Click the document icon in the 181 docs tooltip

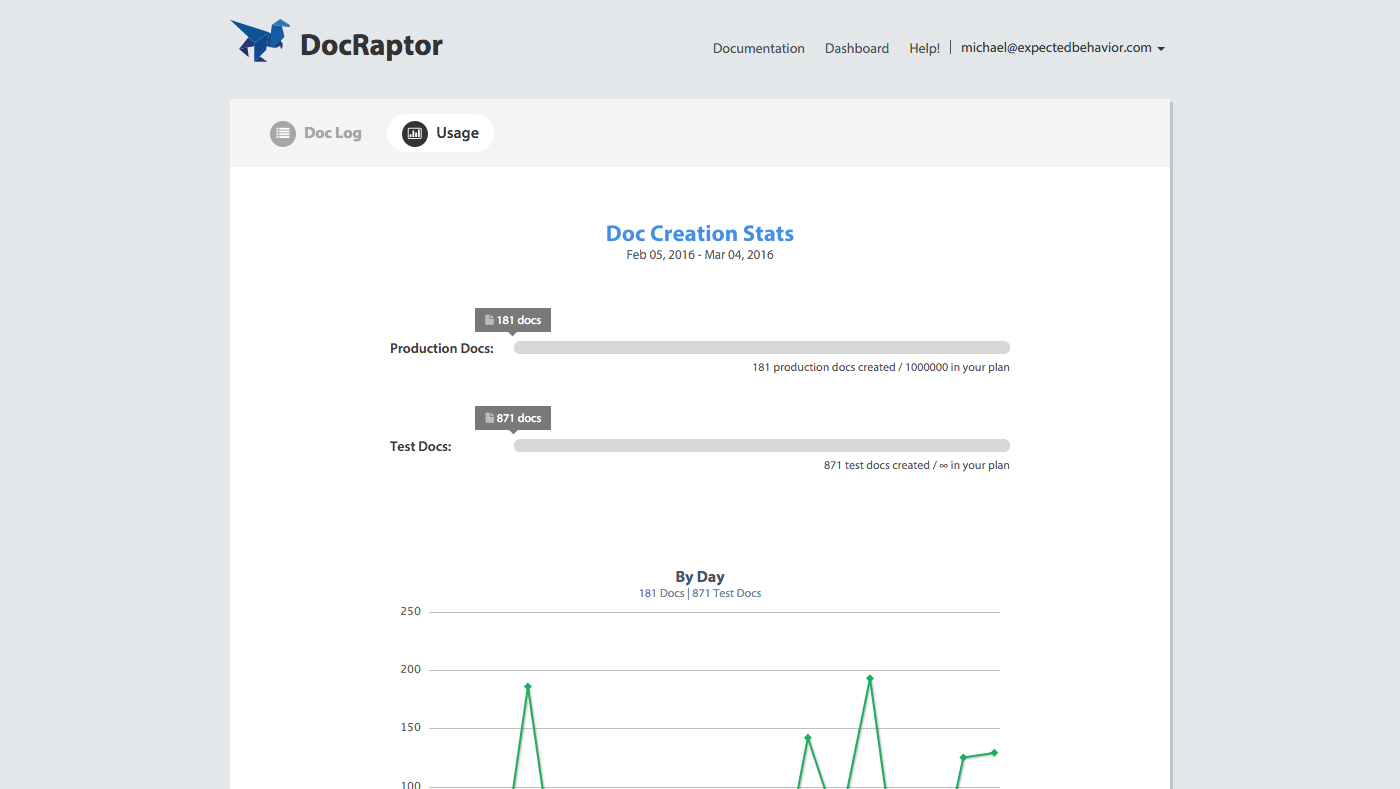[488, 319]
